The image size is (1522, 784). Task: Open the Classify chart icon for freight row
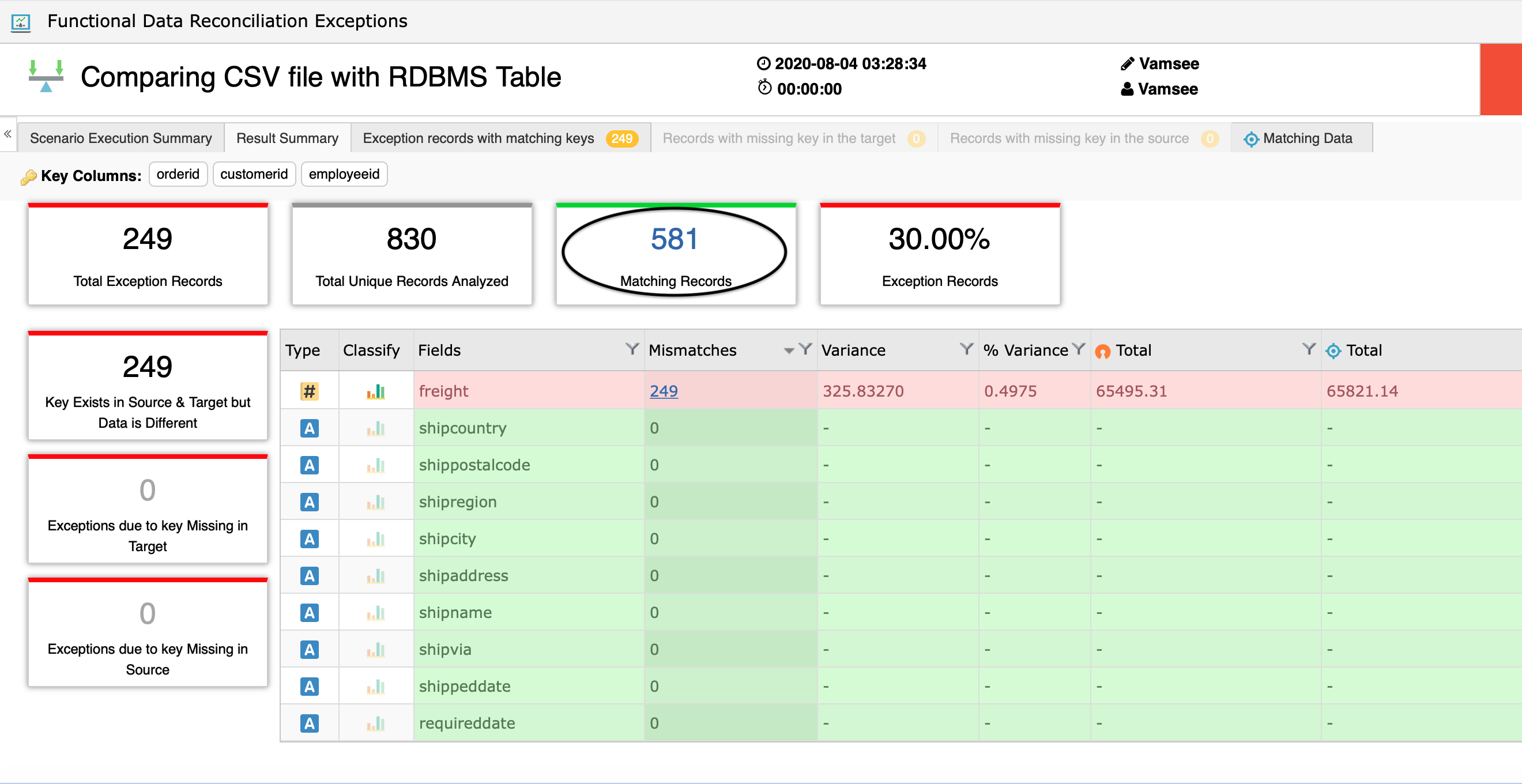[x=376, y=390]
